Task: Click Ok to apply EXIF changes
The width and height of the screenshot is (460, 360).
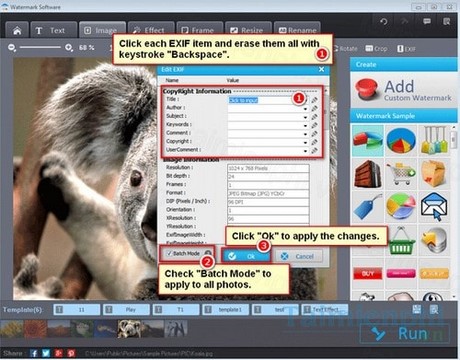Action: tap(246, 256)
